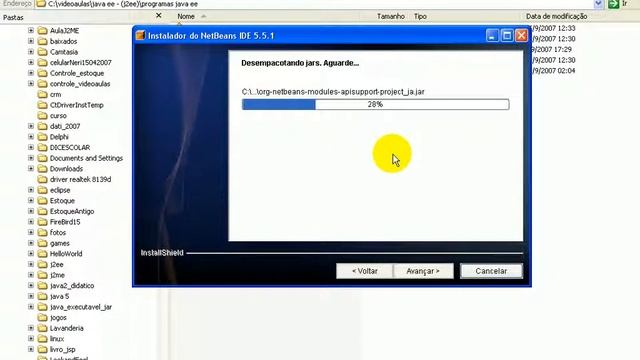Click the apisupport-project_ja.jar file path text
This screenshot has height=360, width=640.
tap(333, 92)
